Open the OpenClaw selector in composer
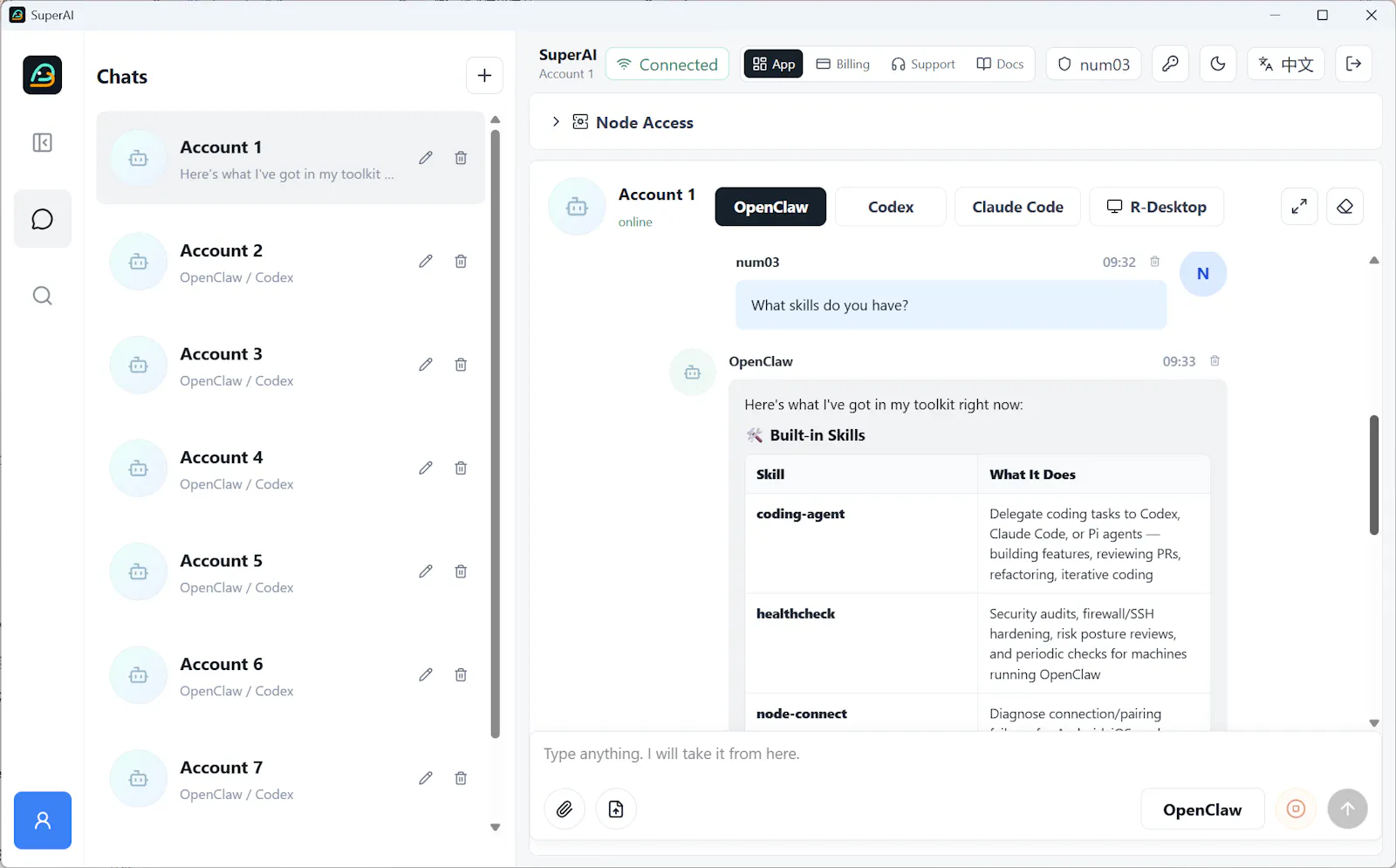This screenshot has width=1396, height=868. click(x=1202, y=810)
